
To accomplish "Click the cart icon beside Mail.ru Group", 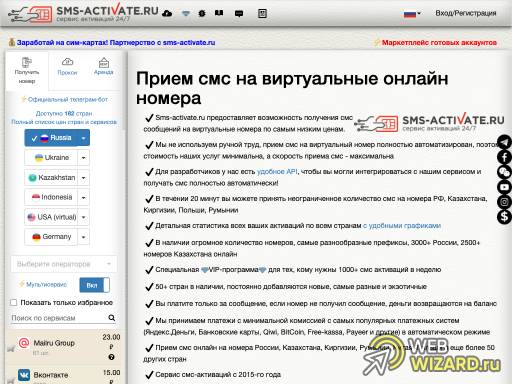I will (x=10, y=349).
